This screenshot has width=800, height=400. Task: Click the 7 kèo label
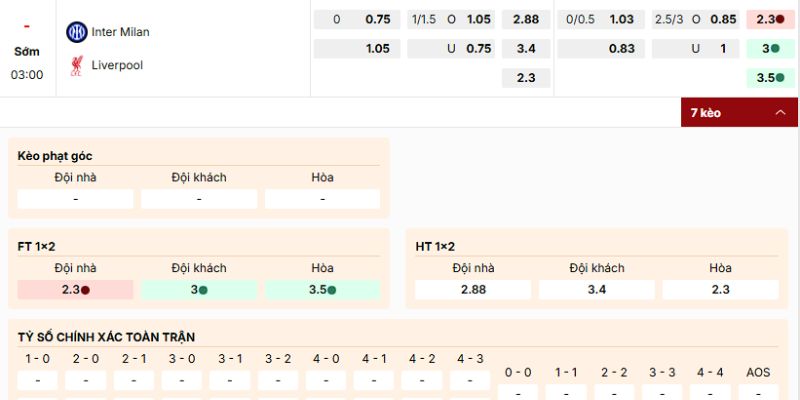(705, 113)
